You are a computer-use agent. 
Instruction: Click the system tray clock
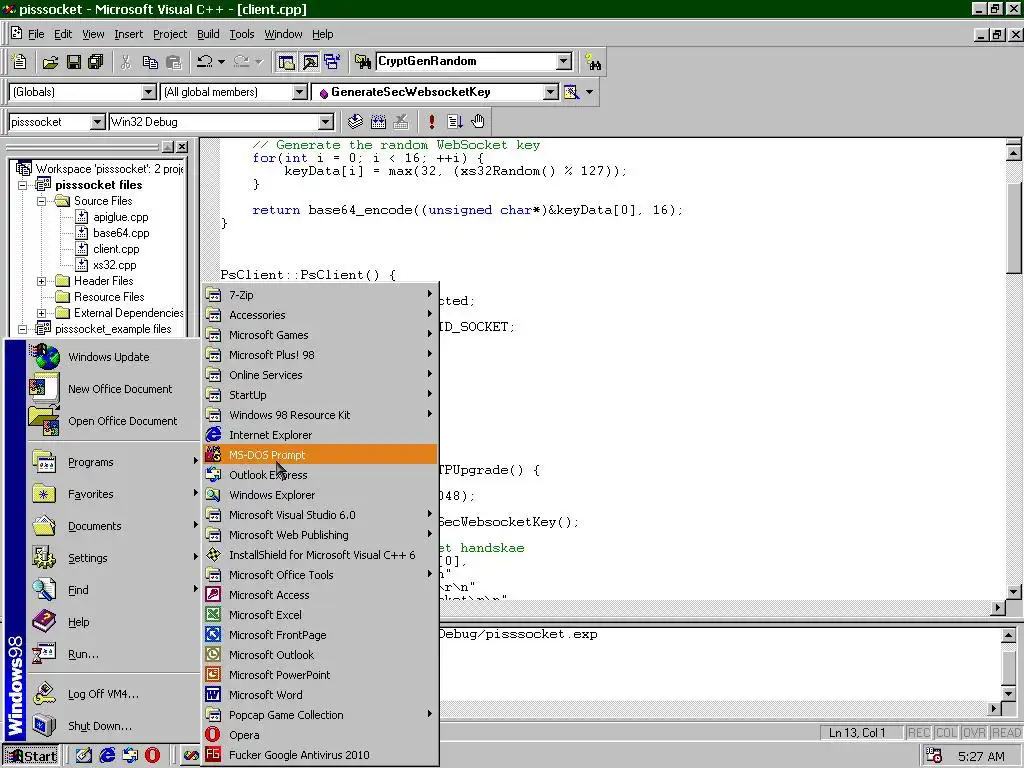[981, 756]
